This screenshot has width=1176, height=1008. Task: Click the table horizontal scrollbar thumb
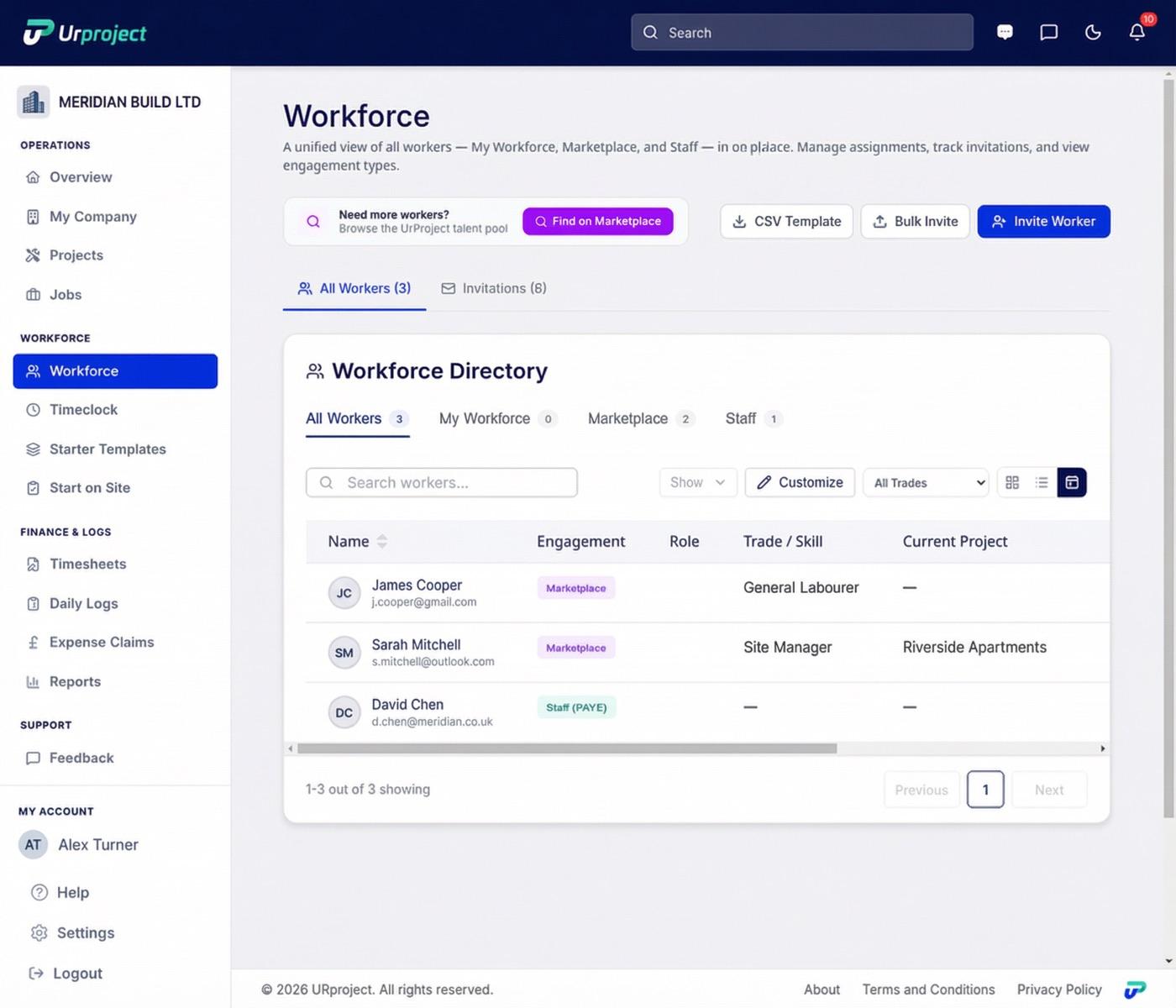[x=567, y=748]
